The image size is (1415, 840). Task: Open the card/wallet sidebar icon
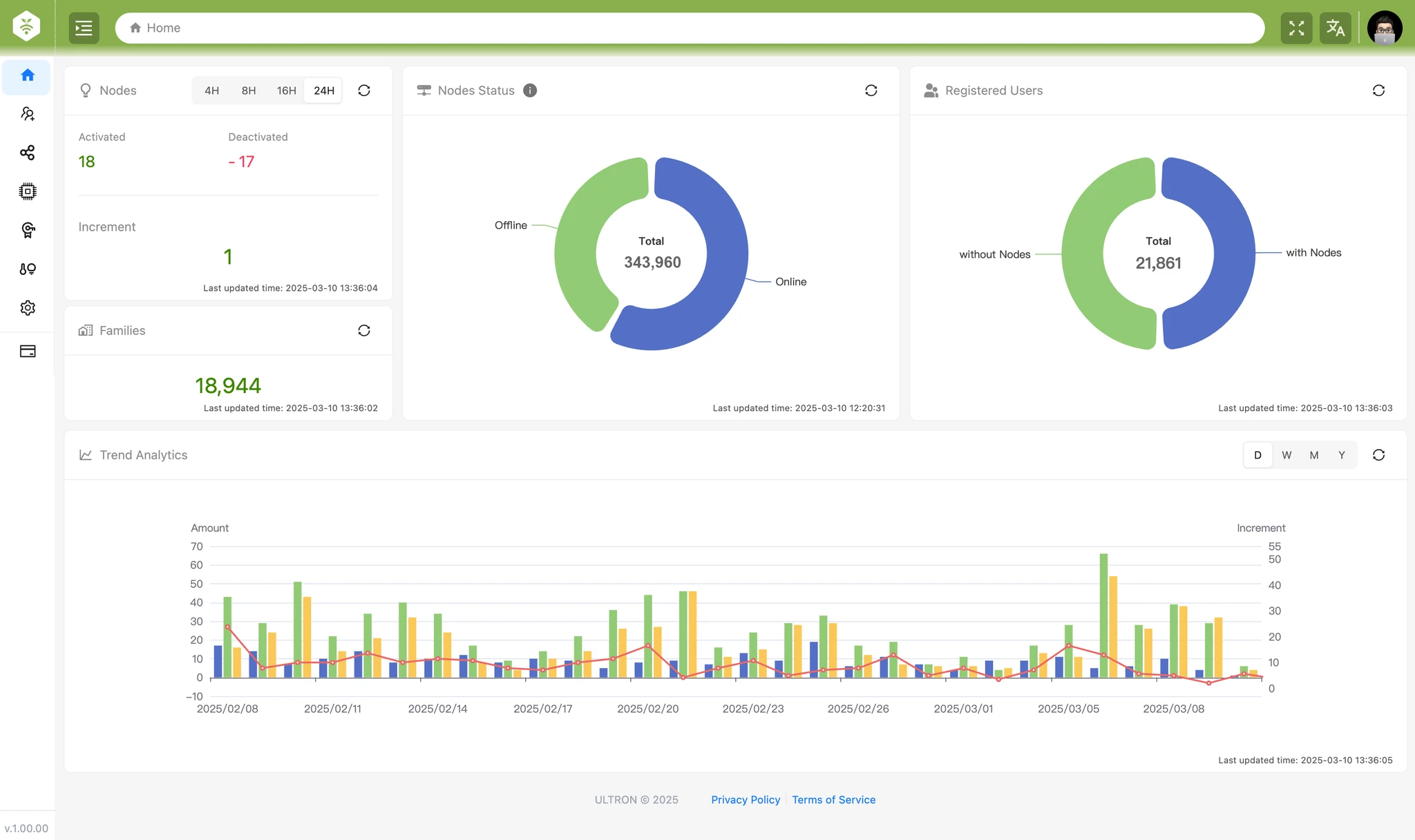click(27, 352)
